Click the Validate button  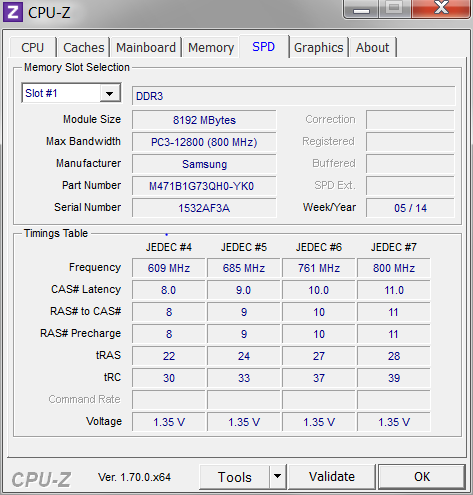pos(332,477)
